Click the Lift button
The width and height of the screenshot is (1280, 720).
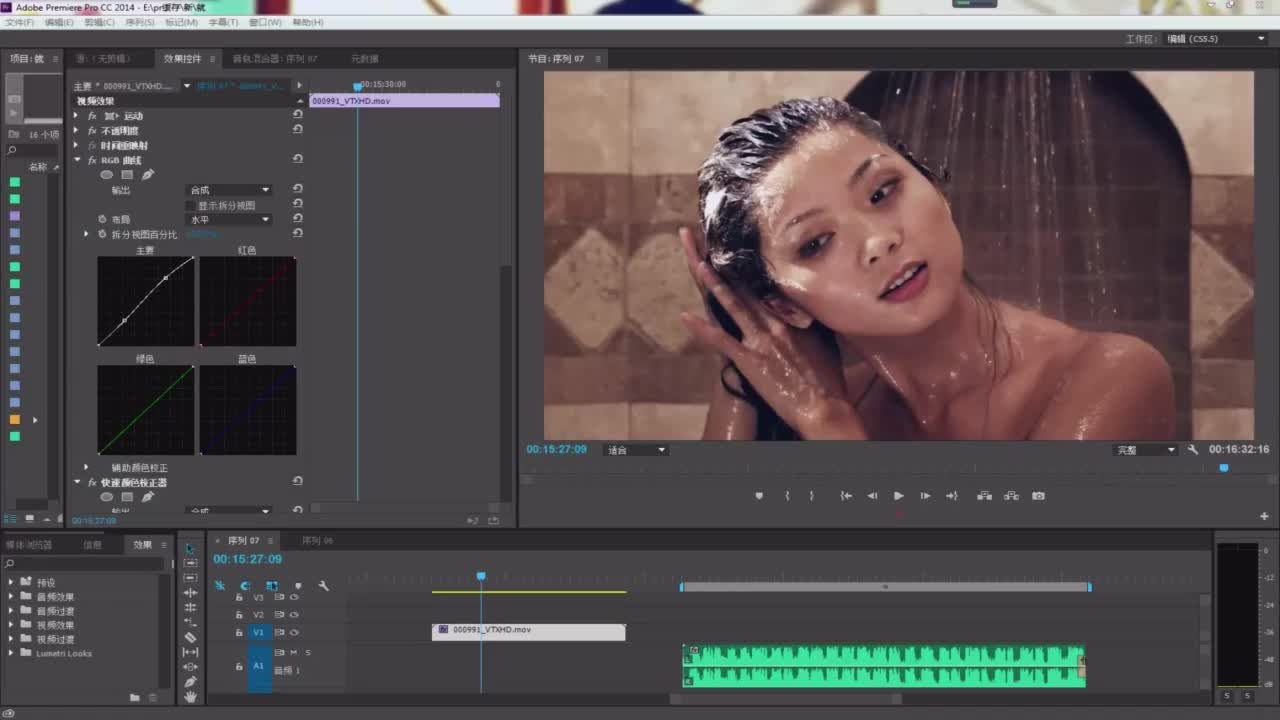tap(984, 496)
